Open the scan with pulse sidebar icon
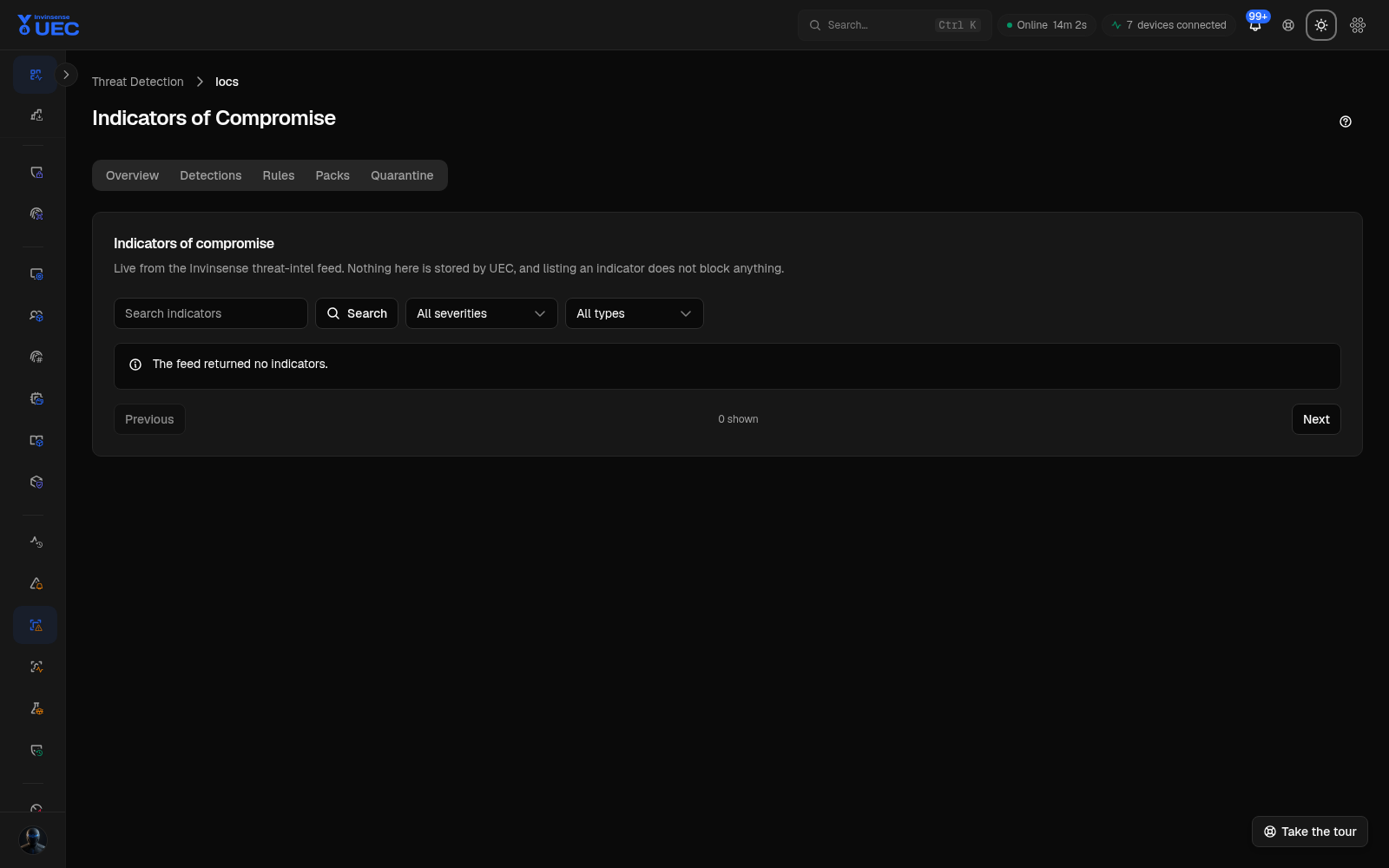Screen dimensions: 1389x868 click(36, 667)
